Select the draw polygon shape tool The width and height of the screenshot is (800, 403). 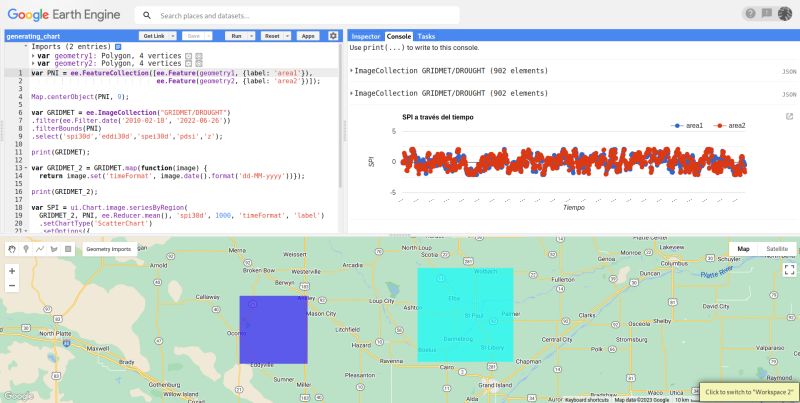click(54, 249)
